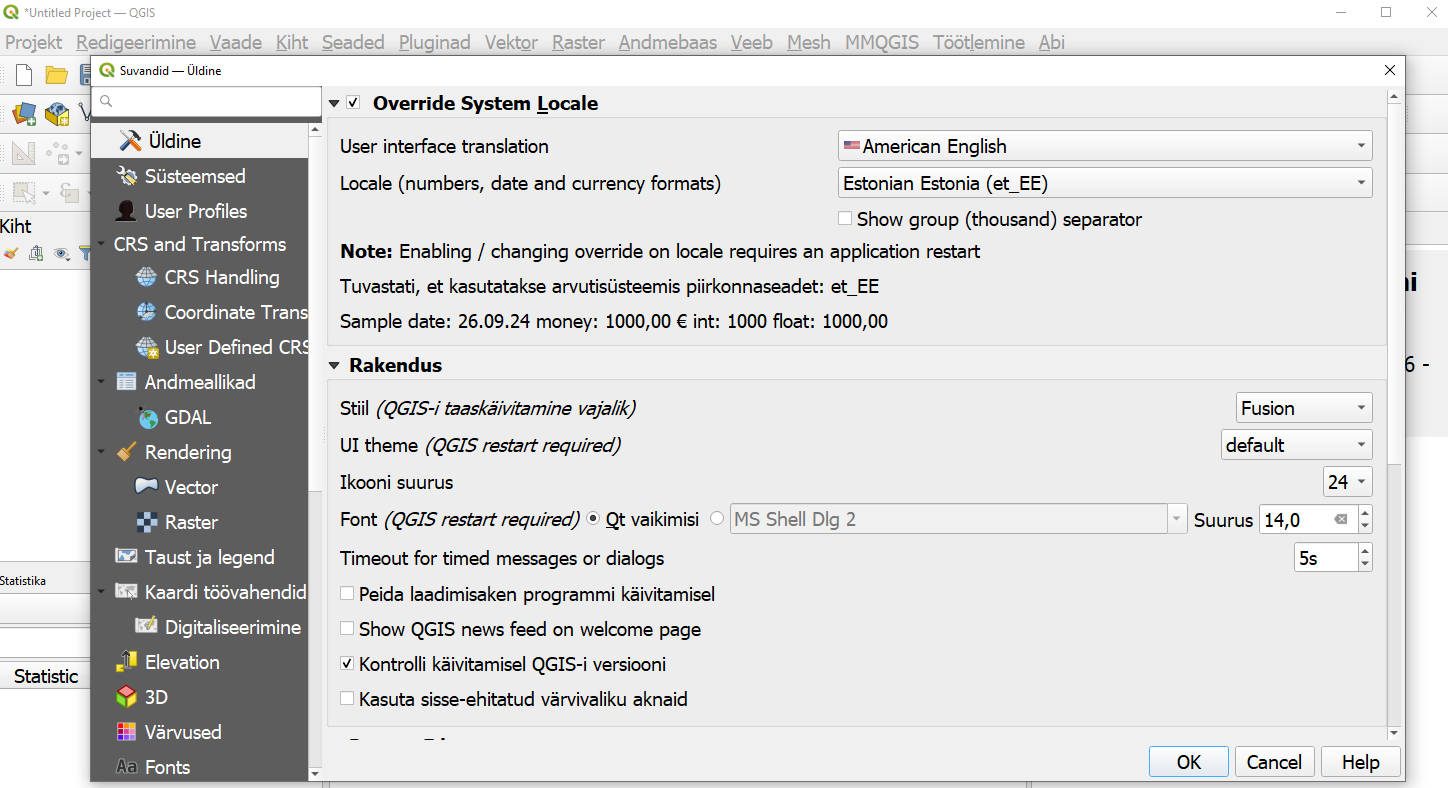1448x788 pixels.
Task: Open the Värvused settings page
Action: (199, 732)
